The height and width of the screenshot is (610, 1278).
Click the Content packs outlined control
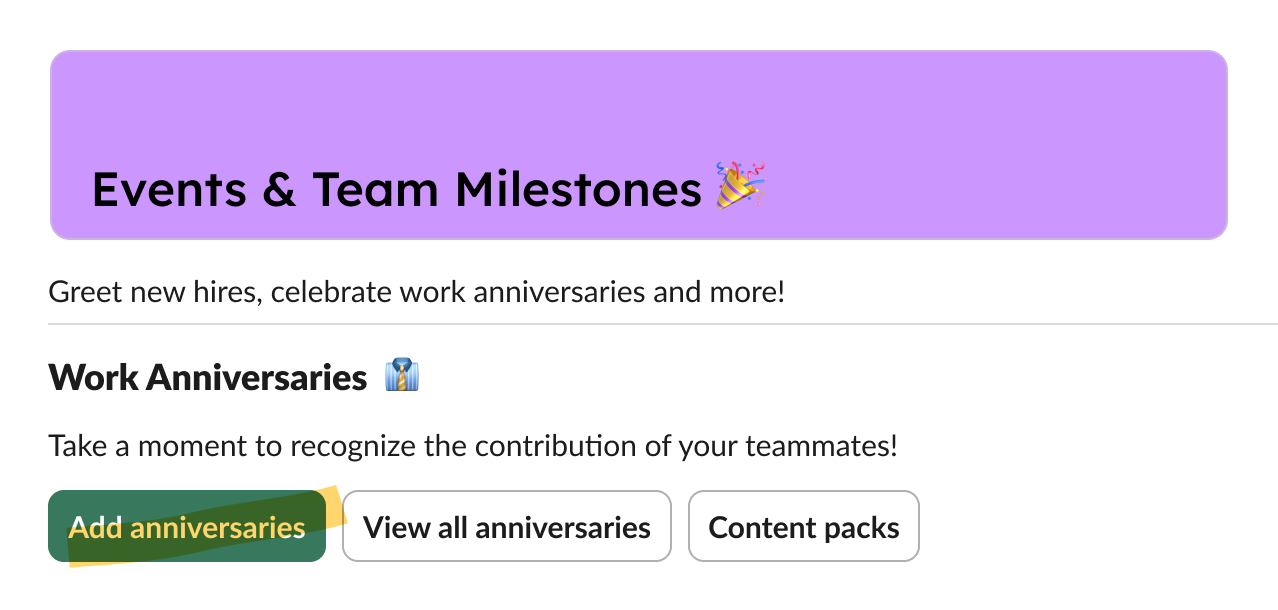pos(803,526)
